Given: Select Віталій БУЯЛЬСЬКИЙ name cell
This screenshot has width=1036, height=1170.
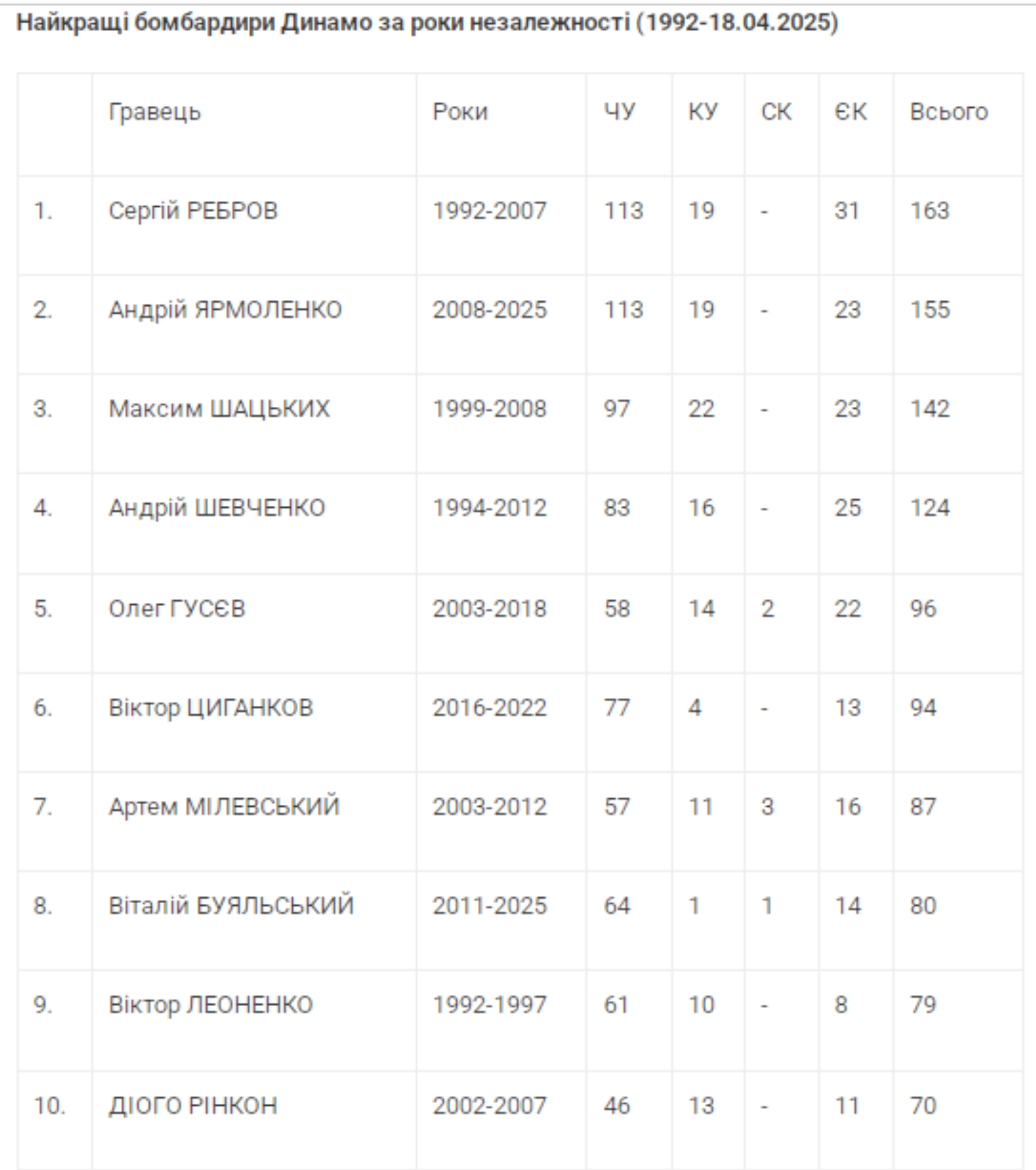Looking at the screenshot, I should (x=231, y=906).
